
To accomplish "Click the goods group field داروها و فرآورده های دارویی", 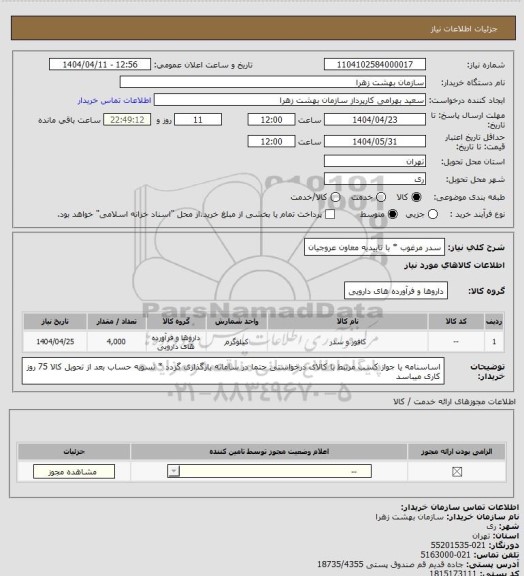I will pyautogui.click(x=396, y=291).
